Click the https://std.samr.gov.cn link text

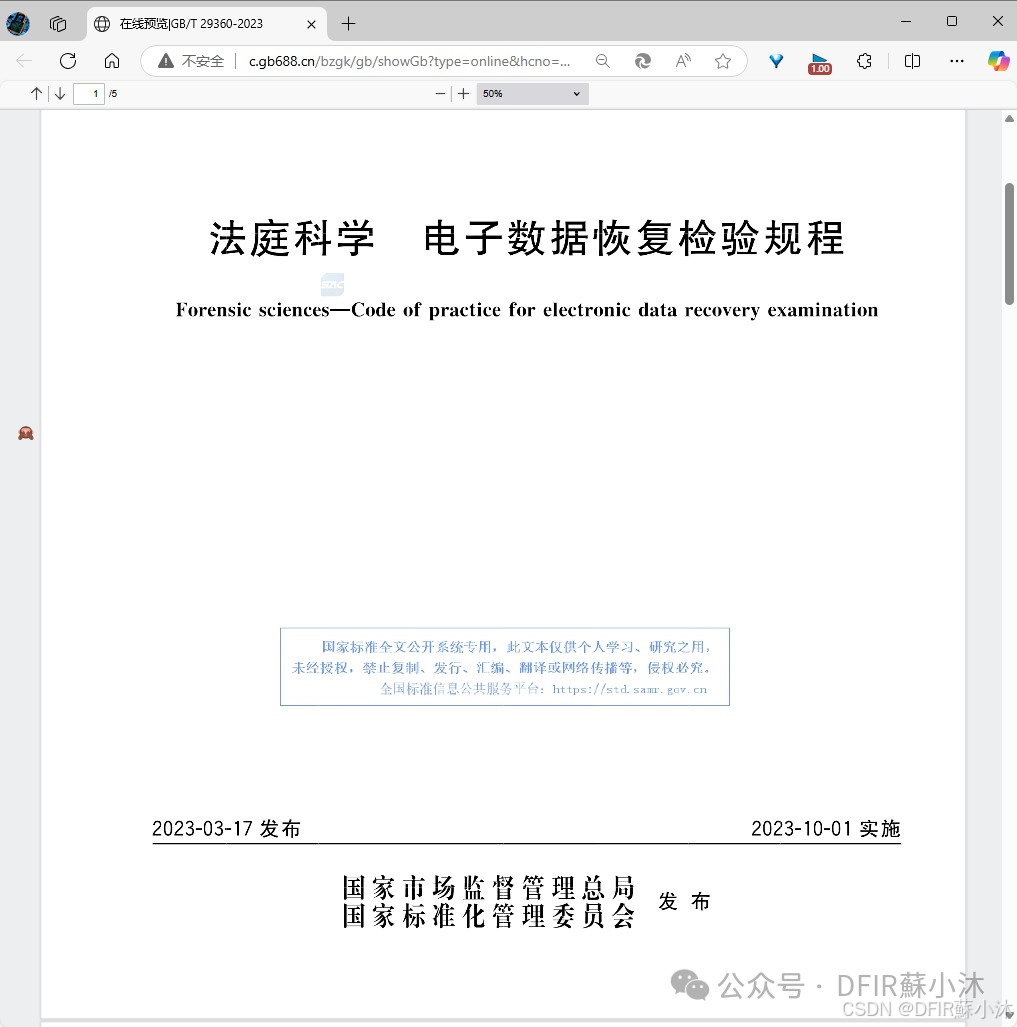(x=629, y=689)
